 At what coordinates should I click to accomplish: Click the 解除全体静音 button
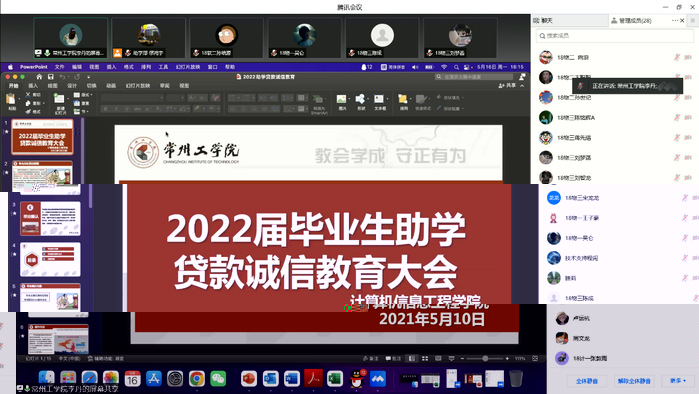634,381
